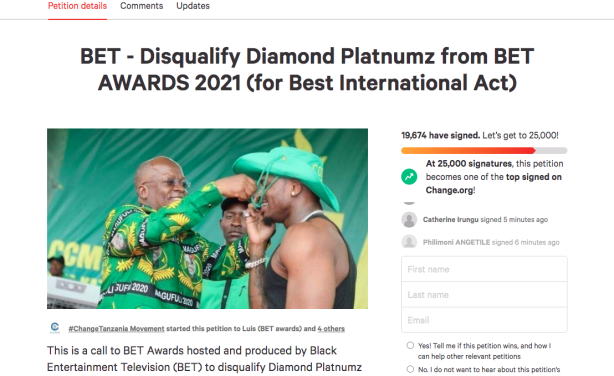Switch to the Comments tab
Screen dimensions: 614x376
point(141,6)
